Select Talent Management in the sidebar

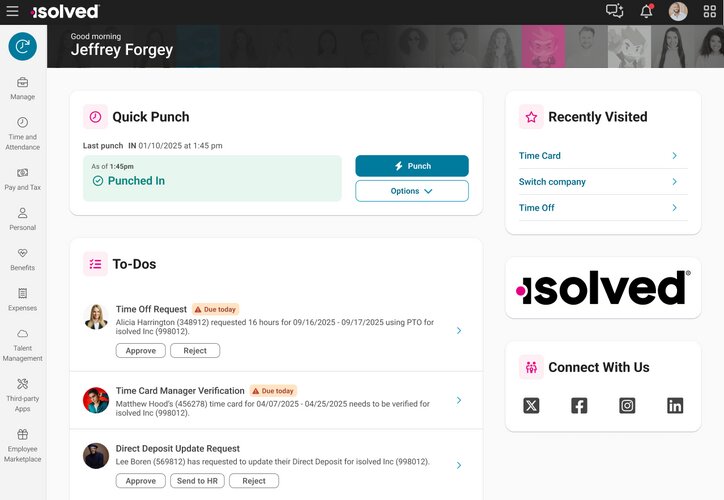pos(22,344)
